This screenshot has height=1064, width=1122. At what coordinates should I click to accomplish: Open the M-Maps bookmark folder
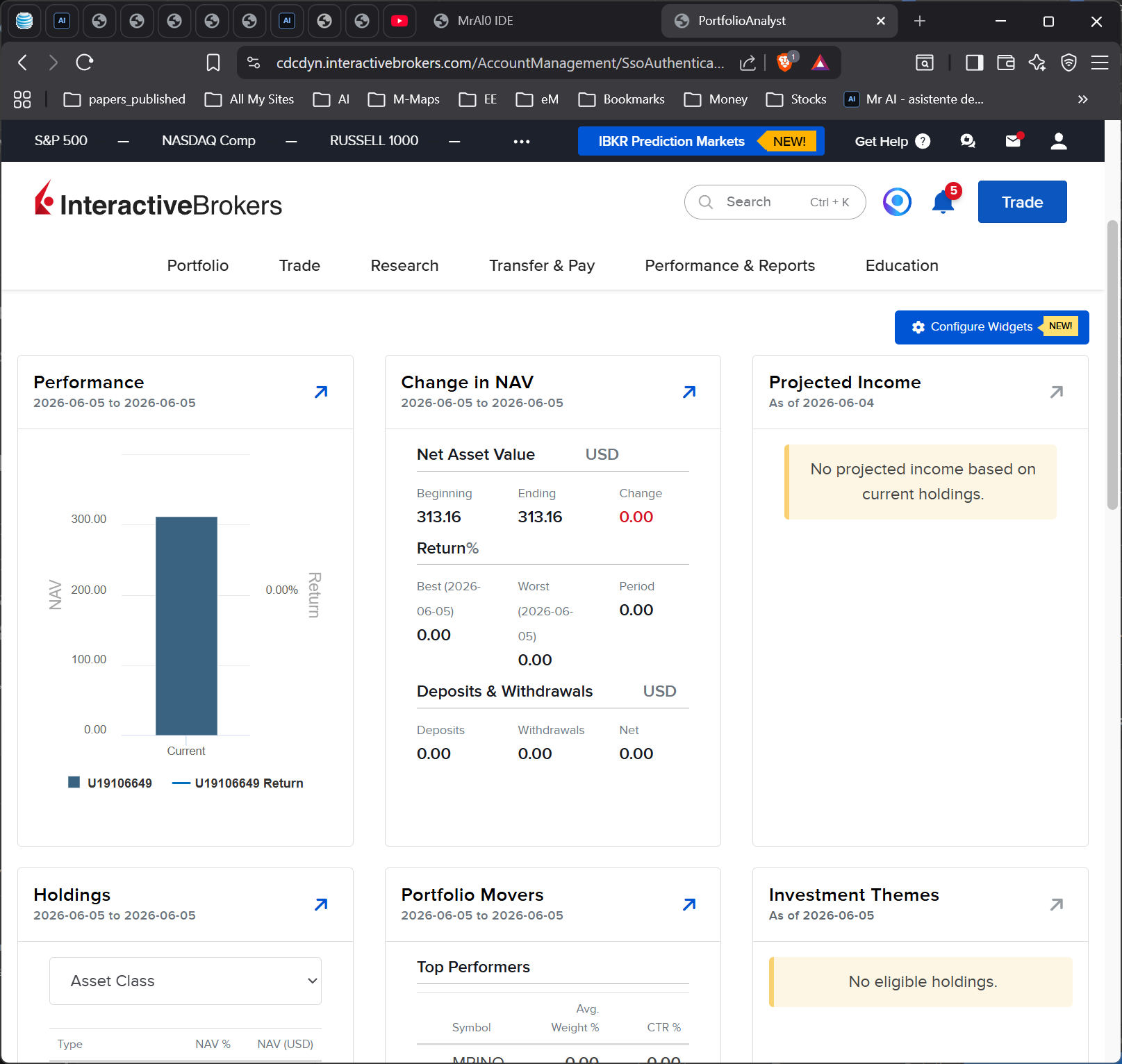[404, 99]
